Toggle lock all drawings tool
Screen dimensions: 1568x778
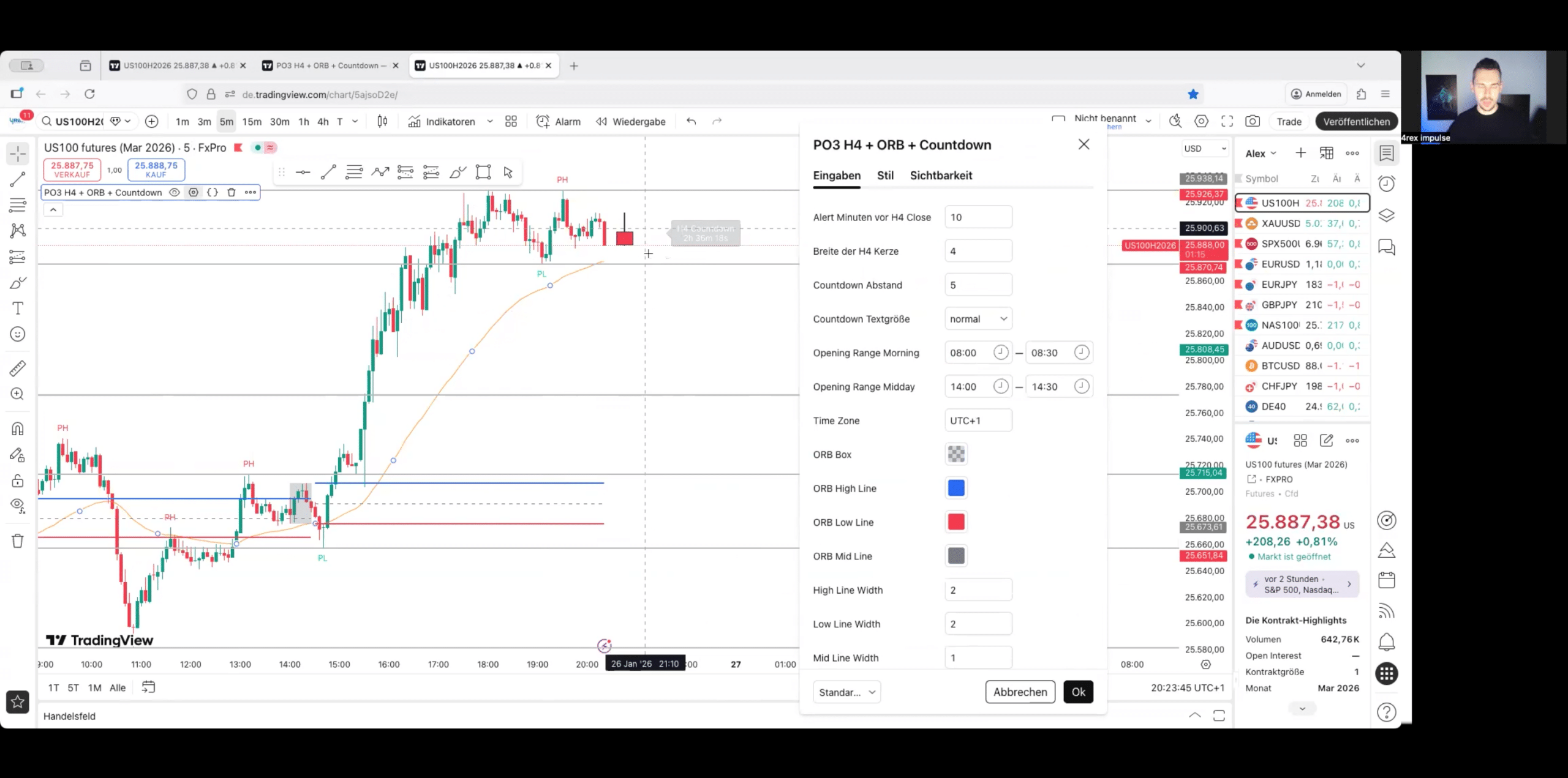point(18,481)
